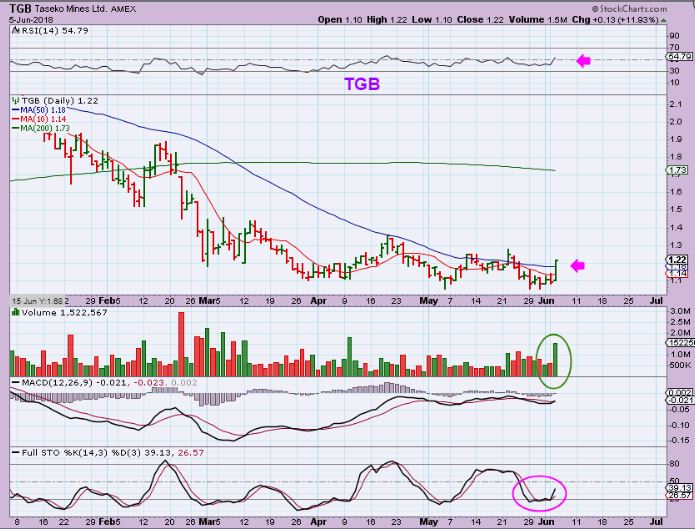
Task: Click the -0.15 level on the MACD axis
Action: pyautogui.click(x=679, y=440)
